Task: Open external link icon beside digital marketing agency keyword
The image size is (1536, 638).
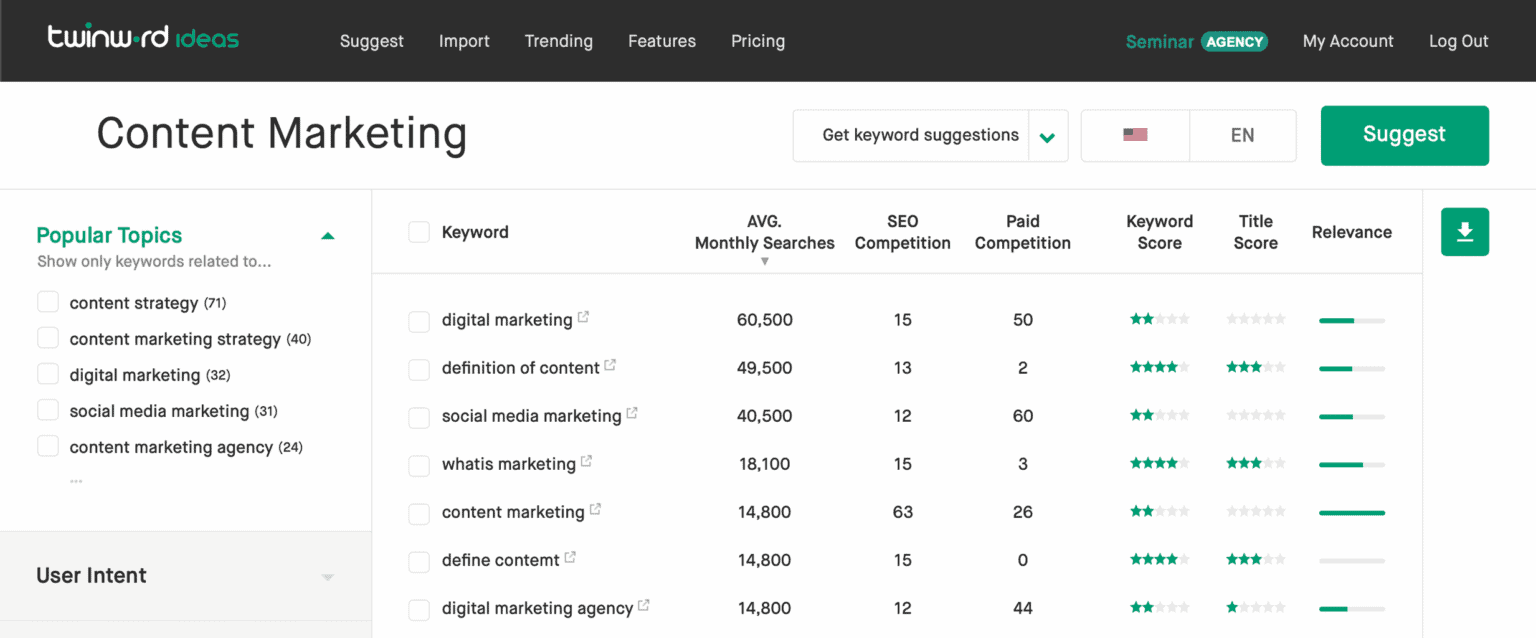Action: [644, 605]
